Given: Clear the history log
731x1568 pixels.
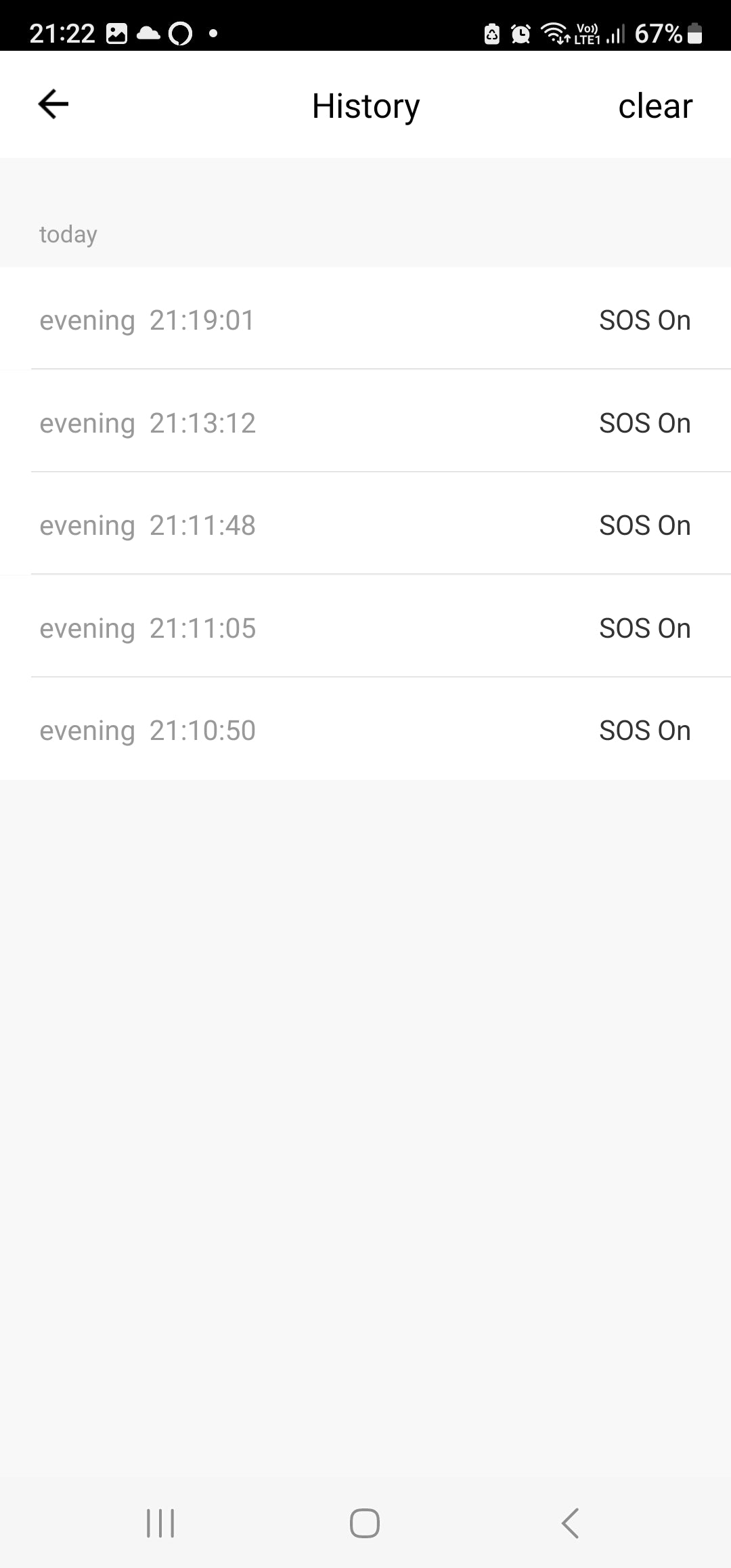Looking at the screenshot, I should [655, 106].
